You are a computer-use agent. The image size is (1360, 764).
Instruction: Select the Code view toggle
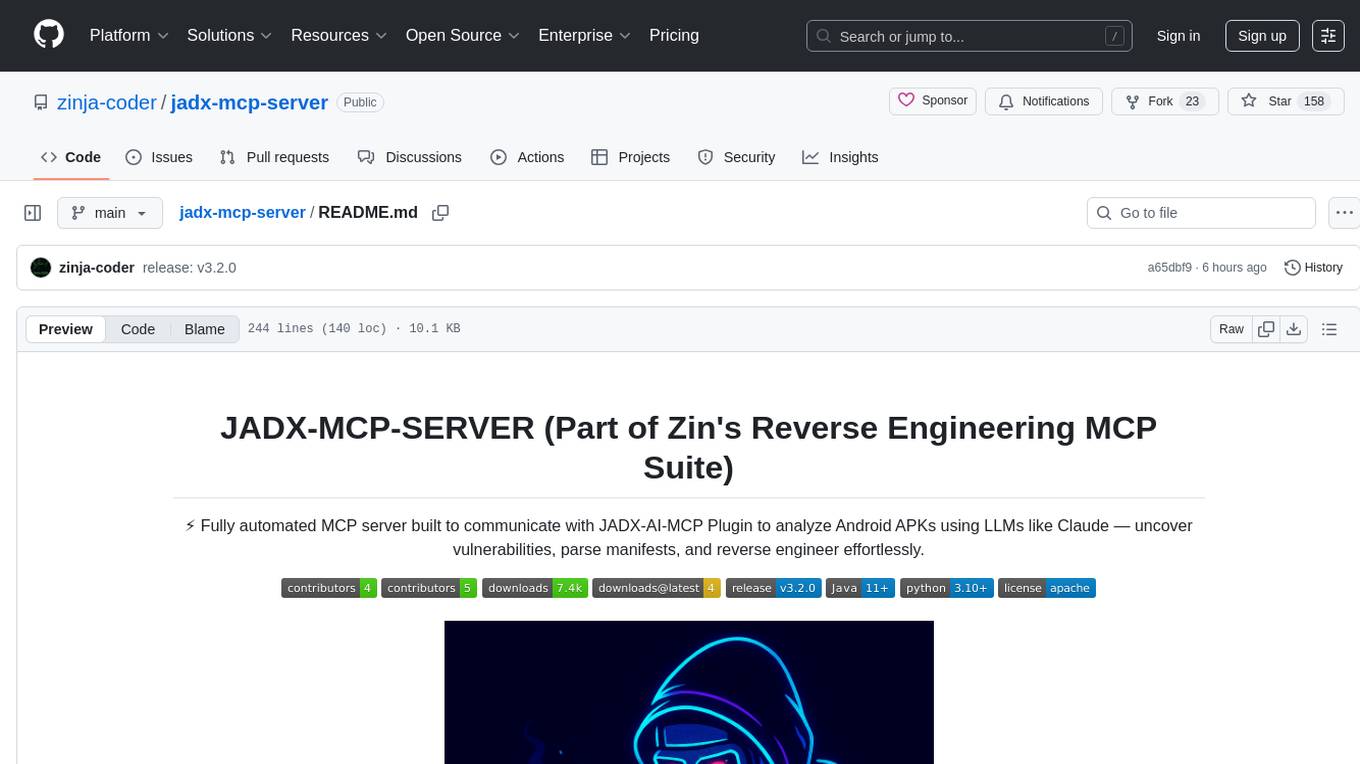pos(138,329)
